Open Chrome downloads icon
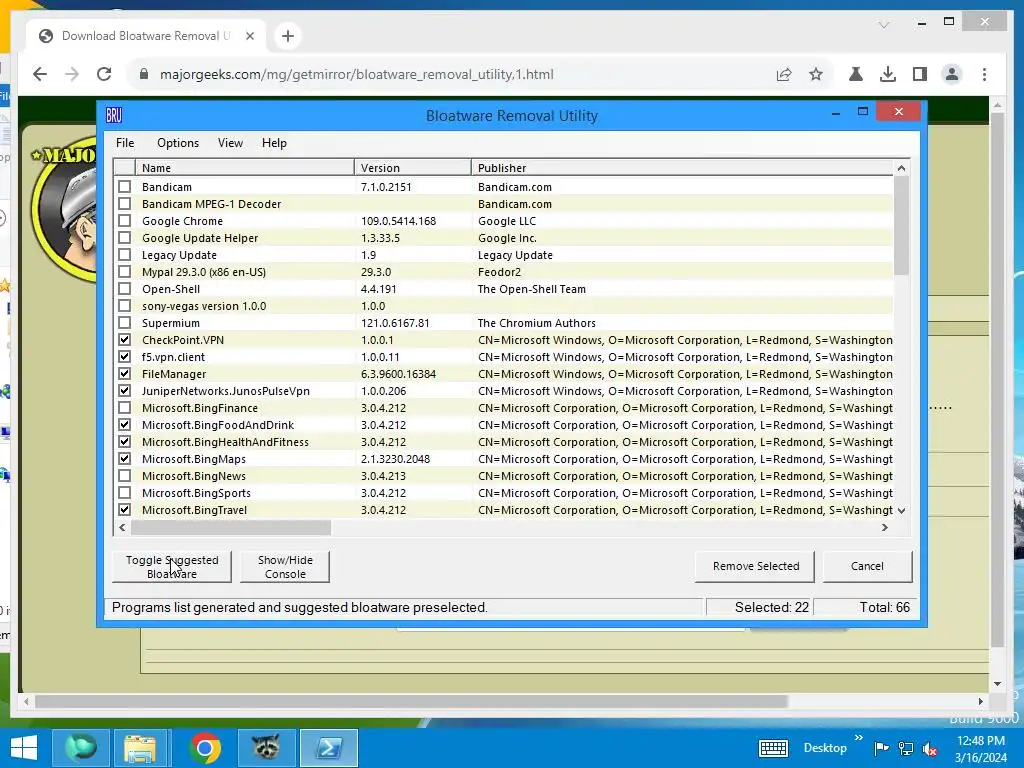 (888, 74)
